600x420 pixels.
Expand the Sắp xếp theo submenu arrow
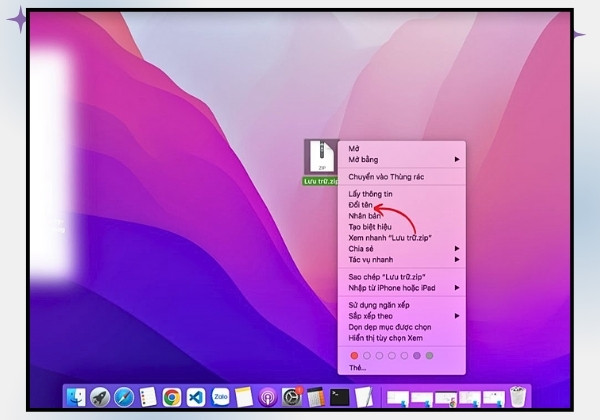[x=457, y=316]
